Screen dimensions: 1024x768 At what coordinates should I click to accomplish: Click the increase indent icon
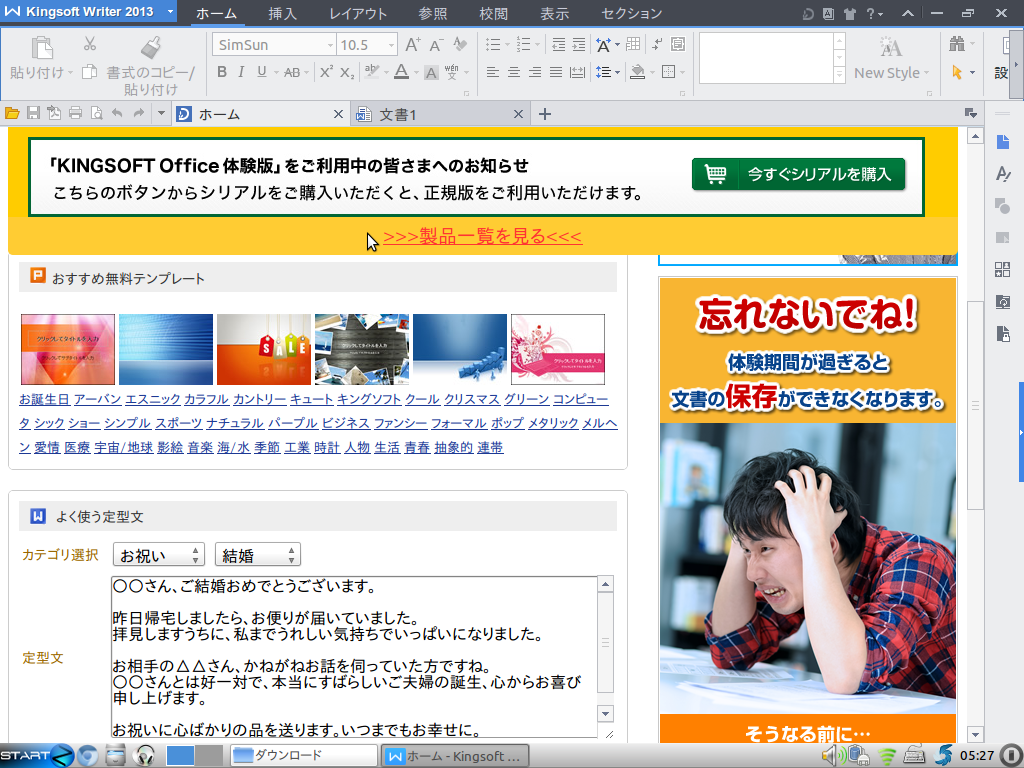click(579, 44)
